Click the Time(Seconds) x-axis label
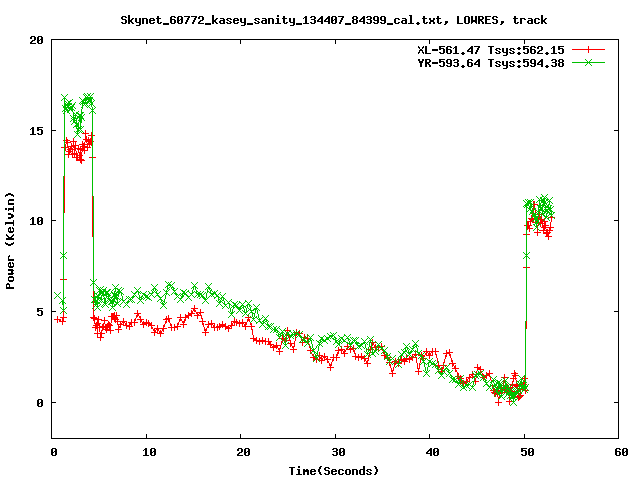Screen dimensions: 640x480 tap(334, 471)
